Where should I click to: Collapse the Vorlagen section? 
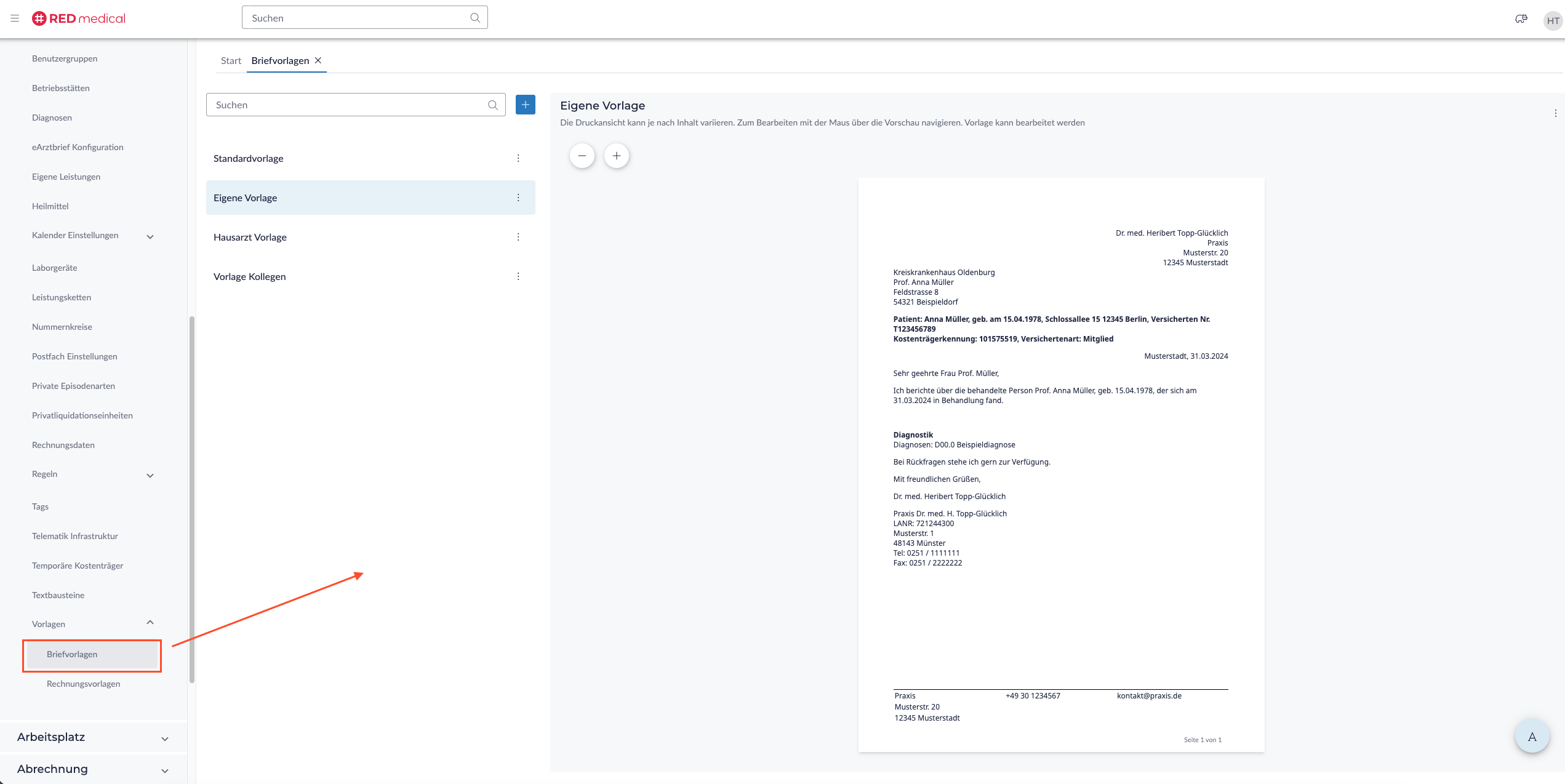(150, 623)
